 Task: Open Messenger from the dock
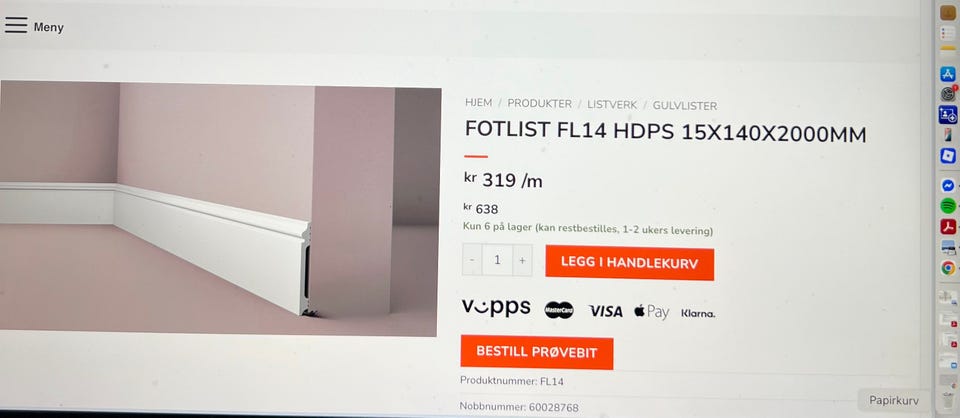[x=948, y=185]
